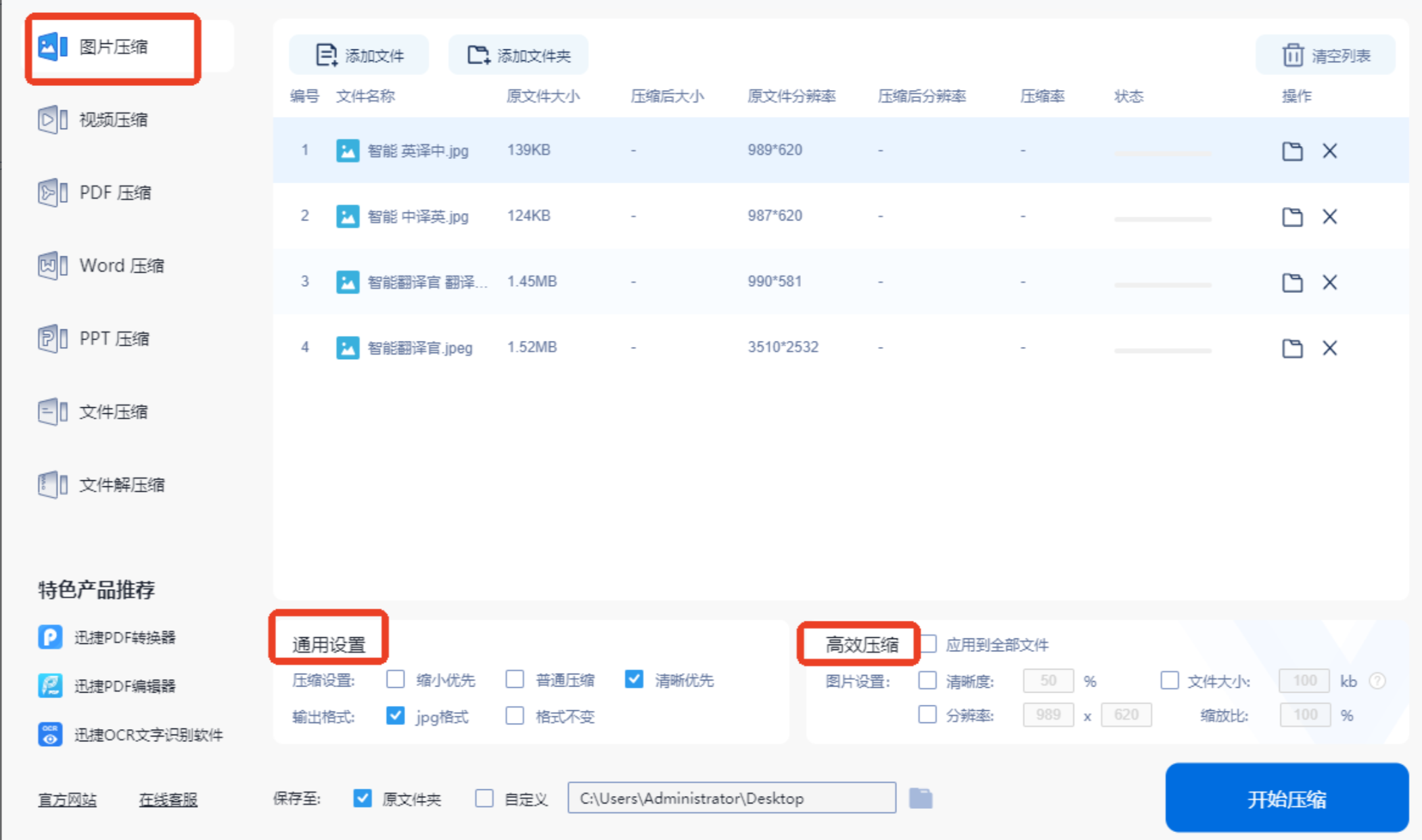Remove the 1.45MB file from the list
Image resolution: width=1422 pixels, height=840 pixels.
[x=1330, y=282]
